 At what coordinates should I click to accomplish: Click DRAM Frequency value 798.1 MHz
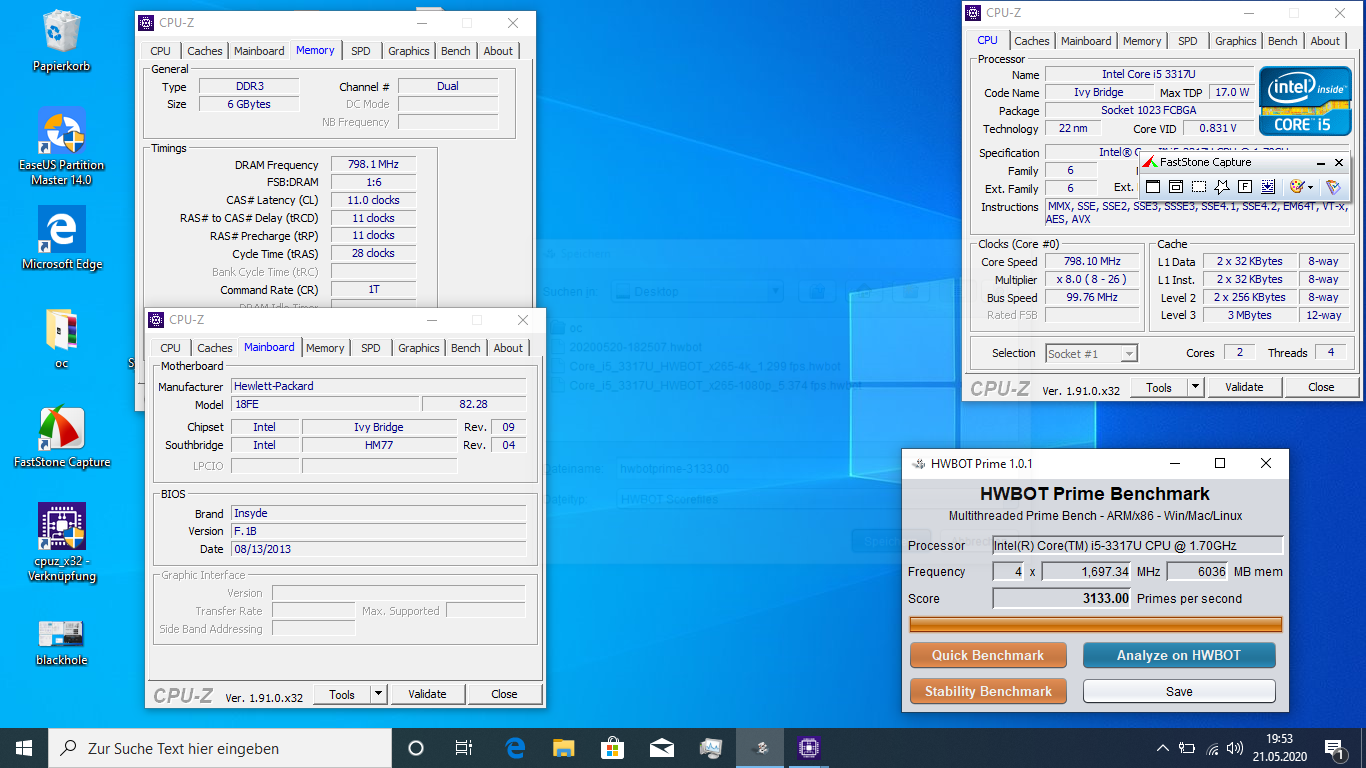click(373, 165)
